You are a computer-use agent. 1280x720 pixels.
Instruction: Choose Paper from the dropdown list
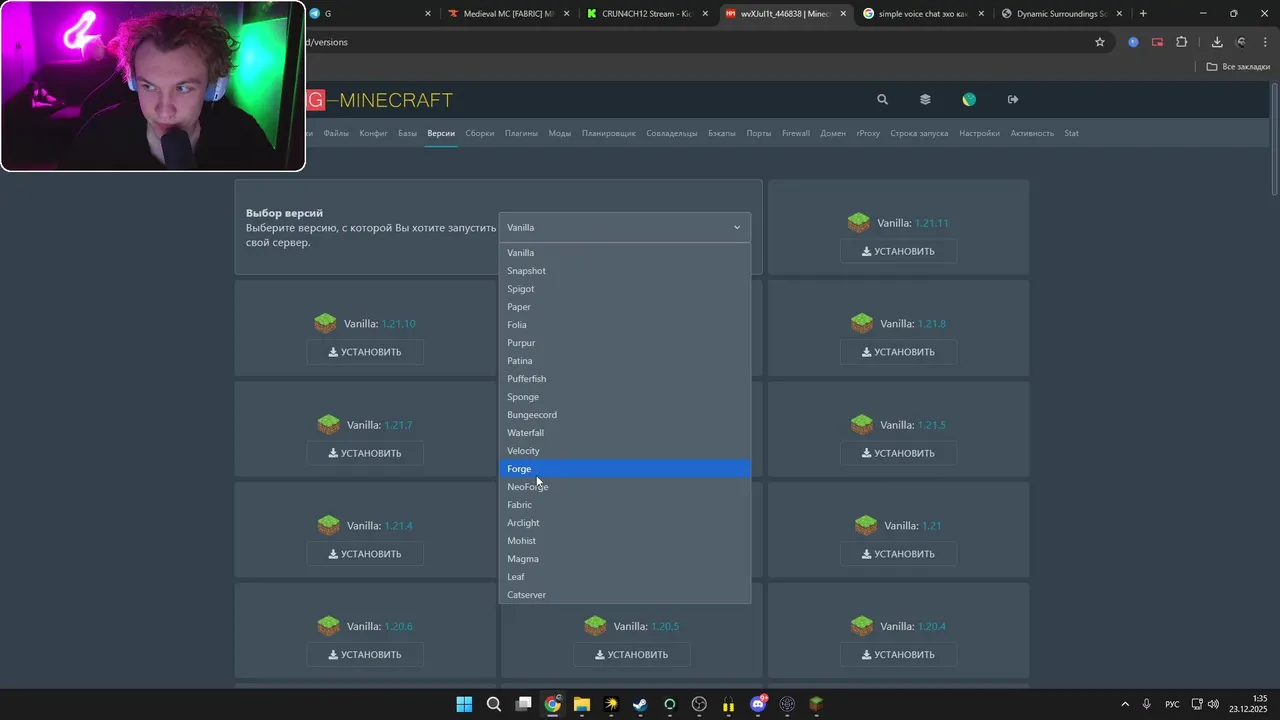(624, 307)
